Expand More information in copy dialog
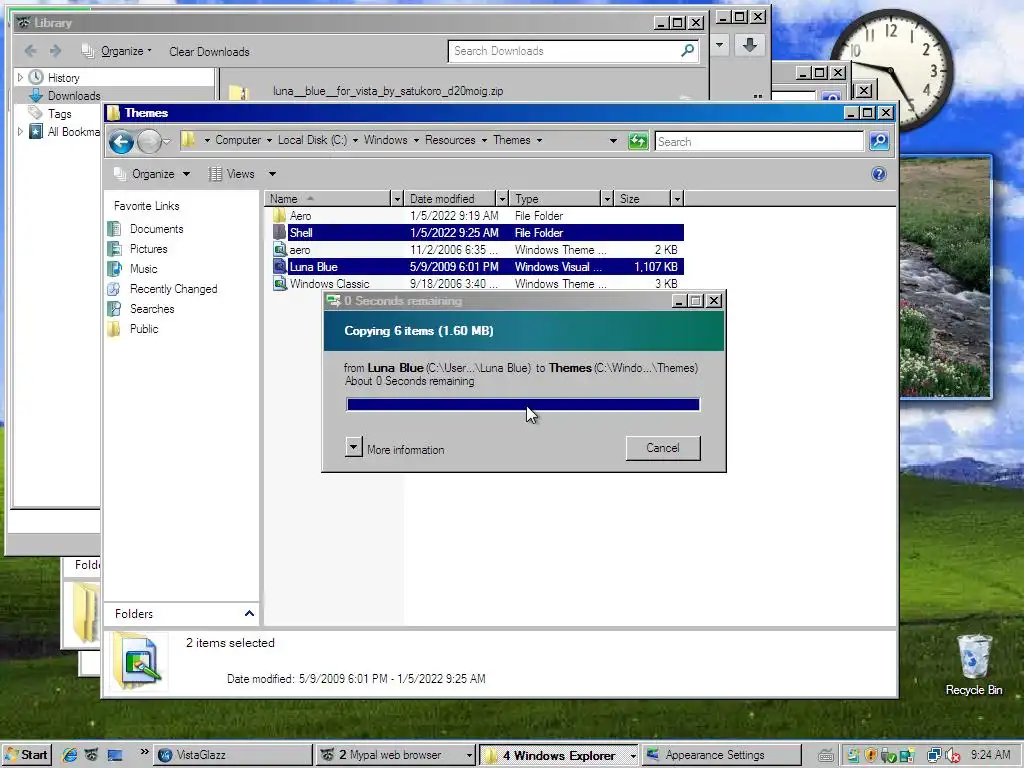 pyautogui.click(x=353, y=447)
